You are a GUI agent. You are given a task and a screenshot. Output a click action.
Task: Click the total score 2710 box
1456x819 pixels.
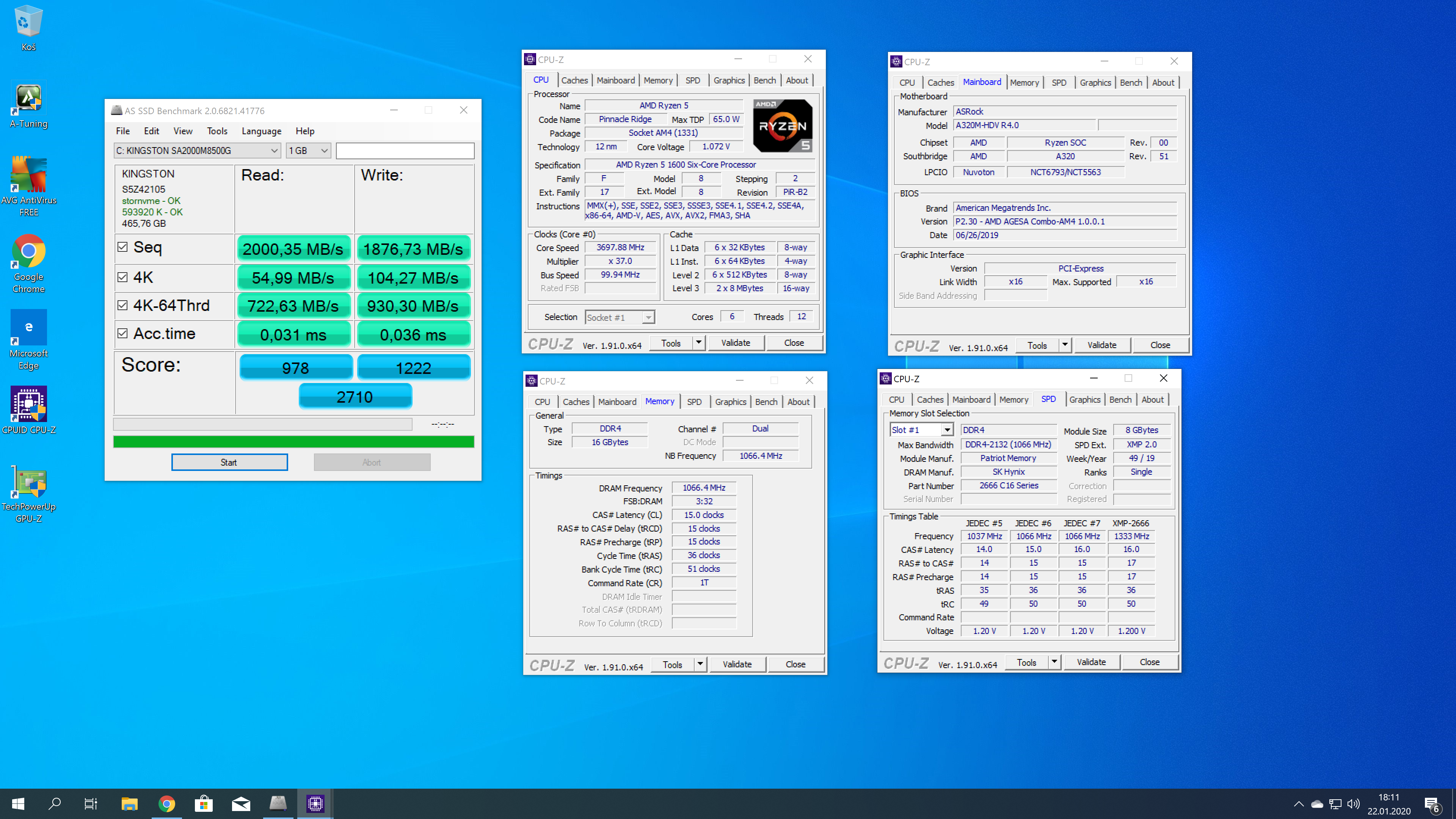(x=355, y=396)
